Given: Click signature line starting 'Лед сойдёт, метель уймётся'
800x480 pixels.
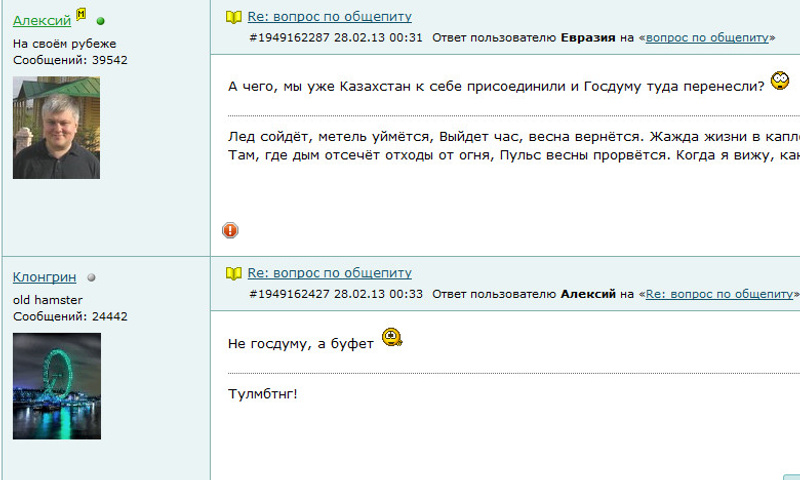Looking at the screenshot, I should pyautogui.click(x=514, y=137).
